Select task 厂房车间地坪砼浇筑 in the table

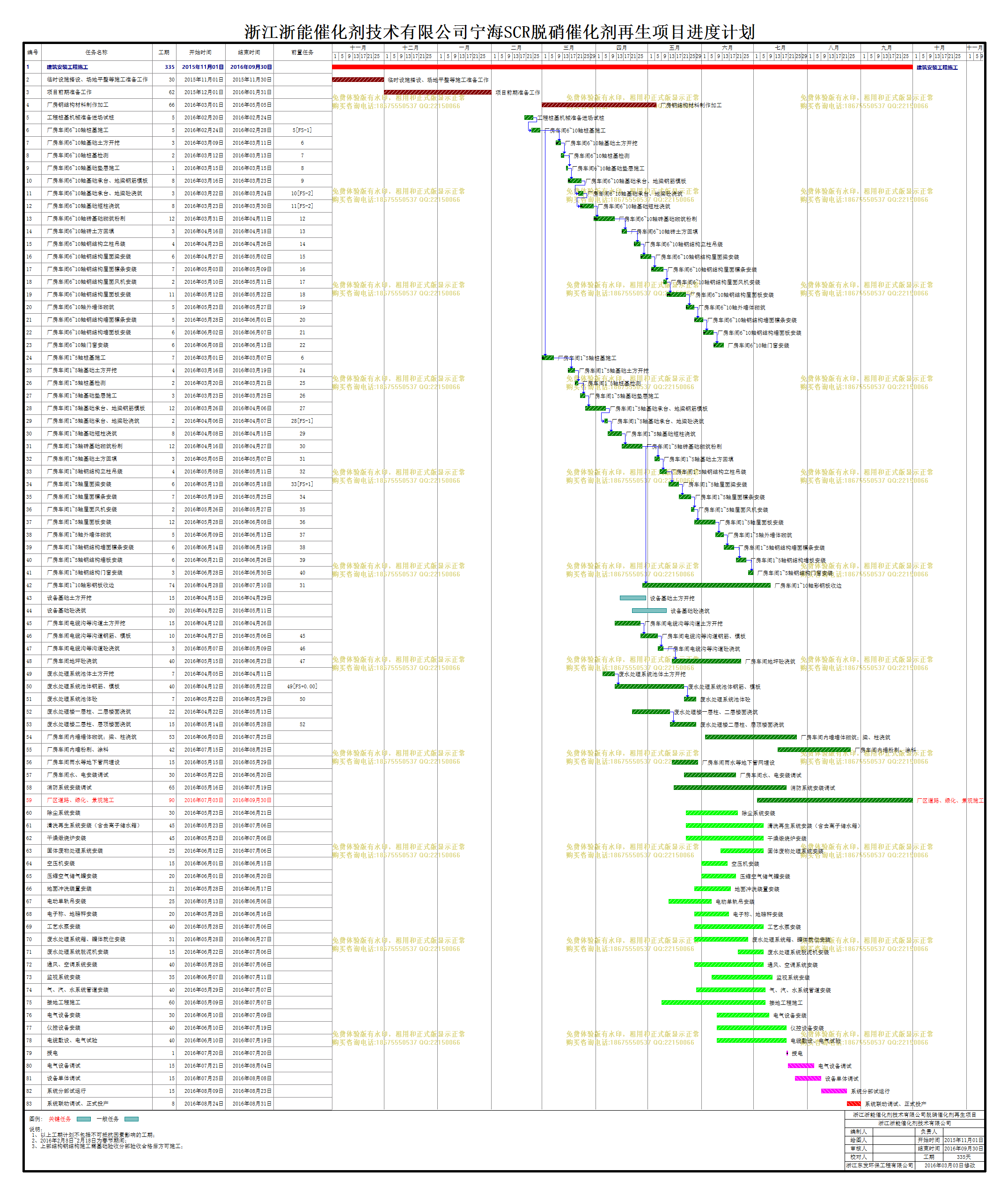72,661
